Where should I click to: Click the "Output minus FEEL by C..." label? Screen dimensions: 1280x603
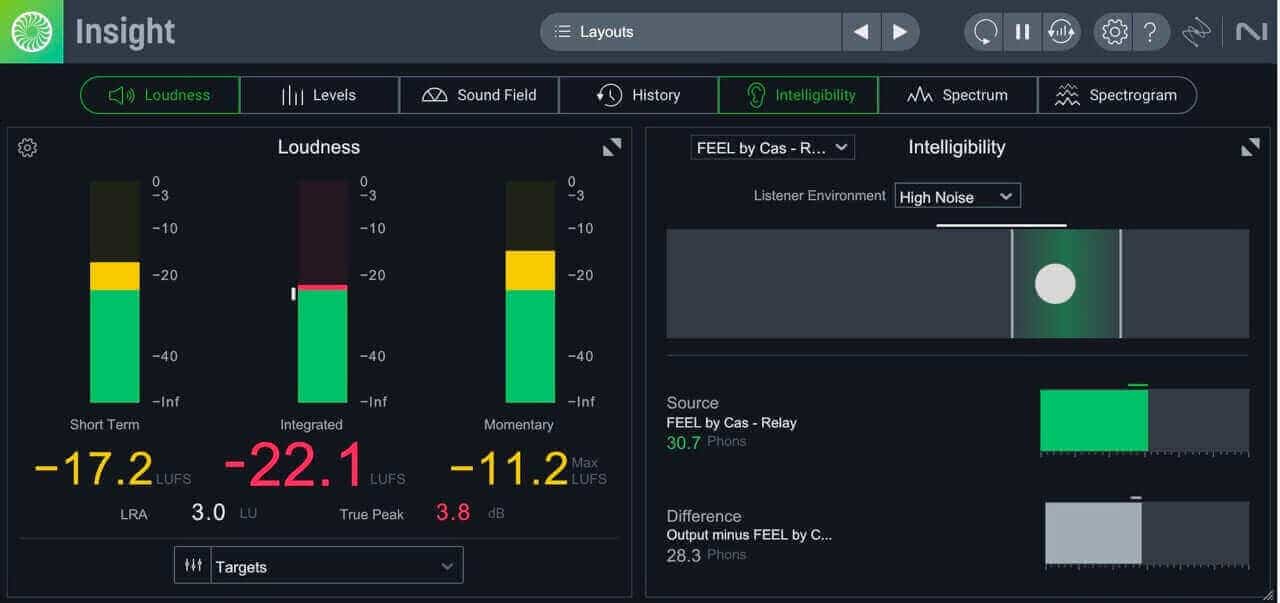pos(749,535)
